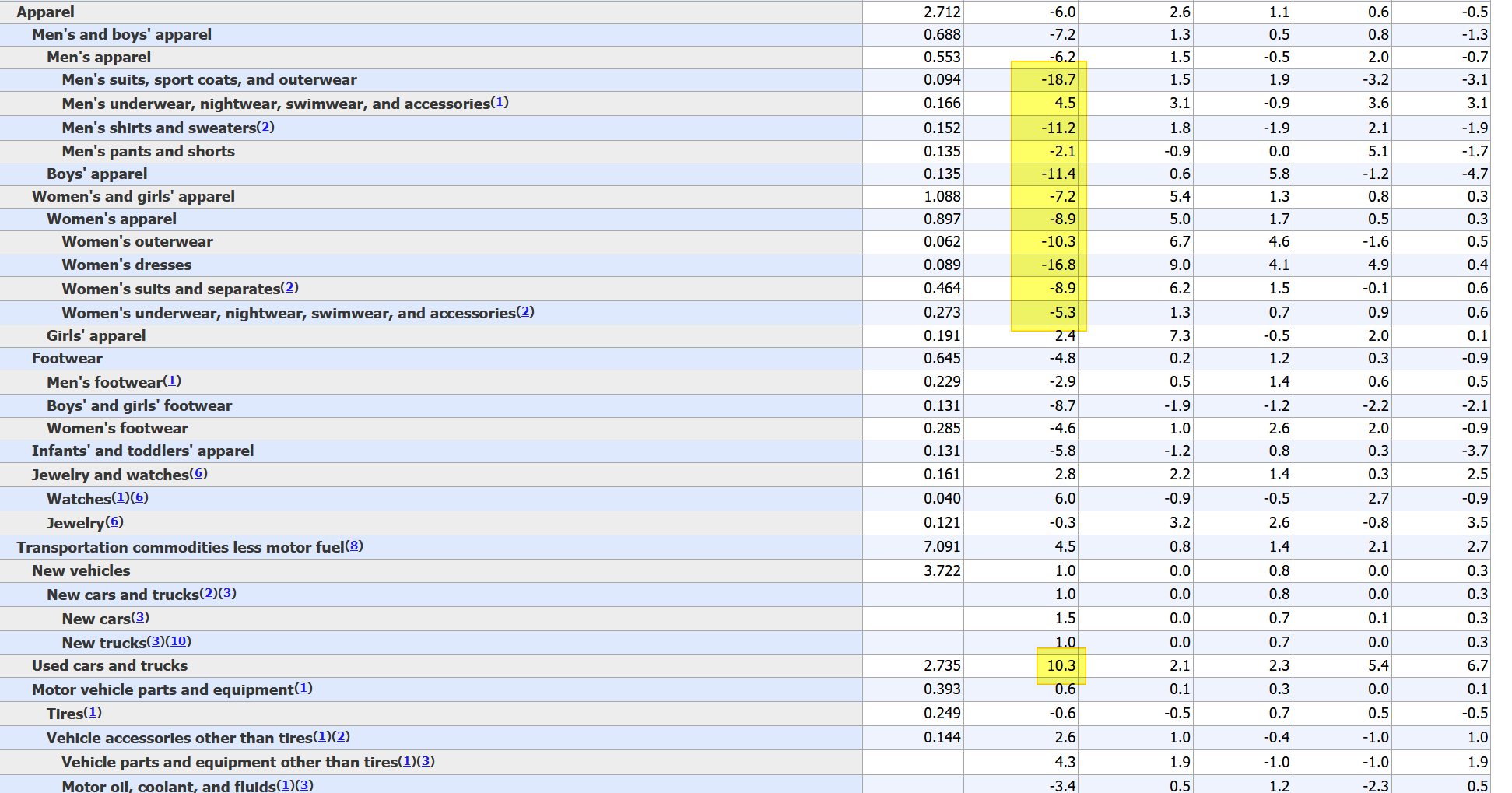
Task: Click footnote 1 link on Watches row
Action: [121, 497]
